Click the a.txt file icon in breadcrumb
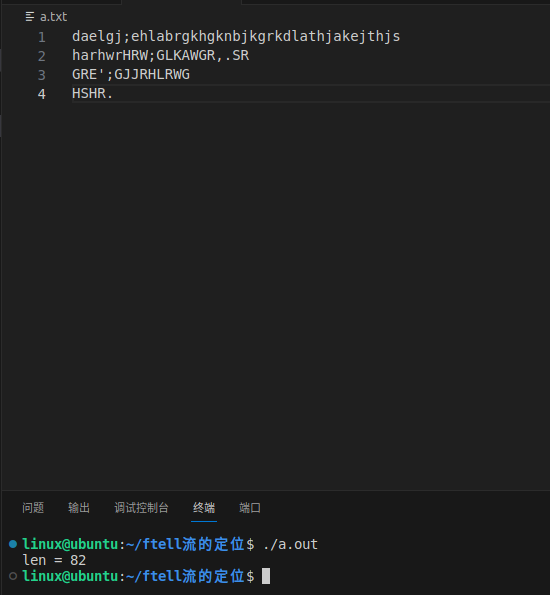 tap(30, 17)
